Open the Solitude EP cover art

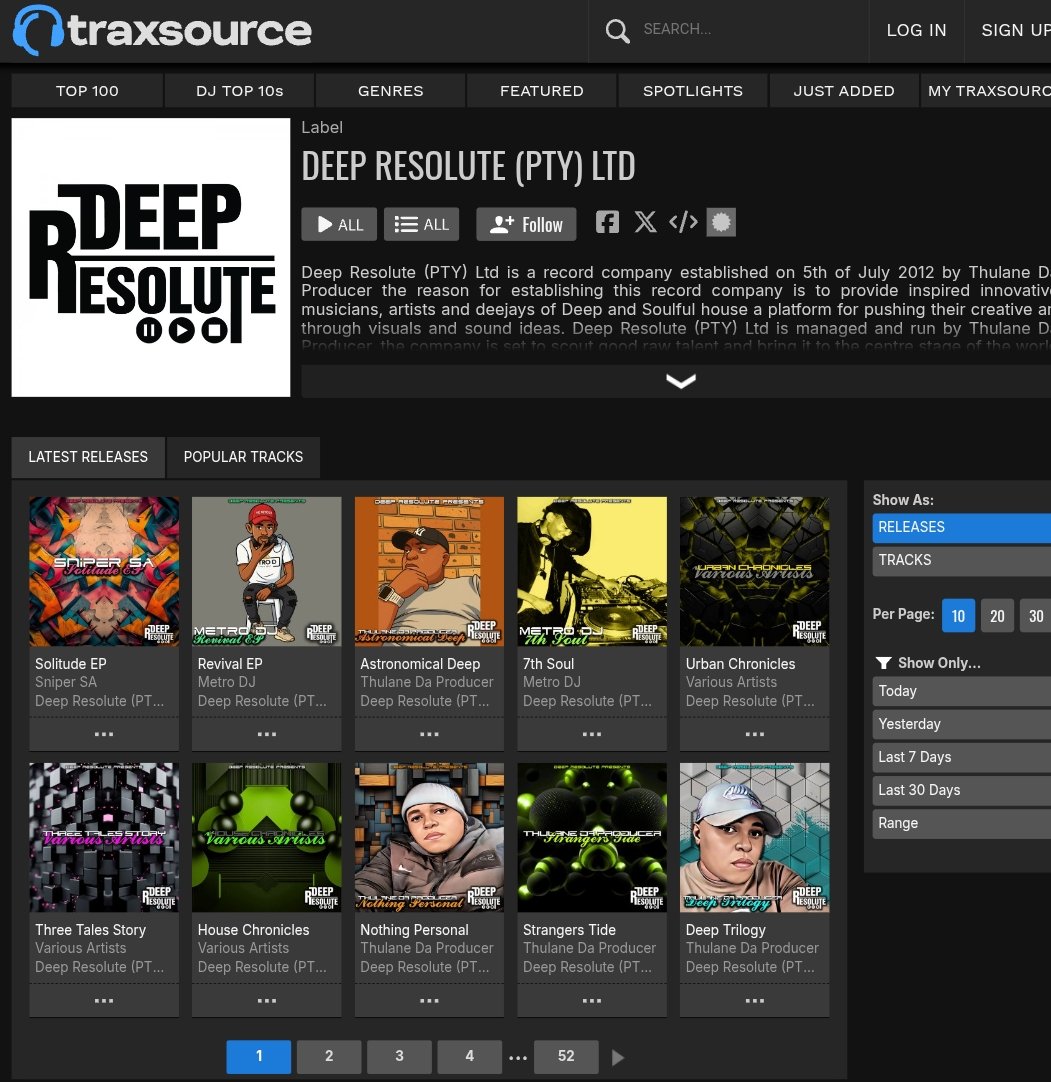104,571
